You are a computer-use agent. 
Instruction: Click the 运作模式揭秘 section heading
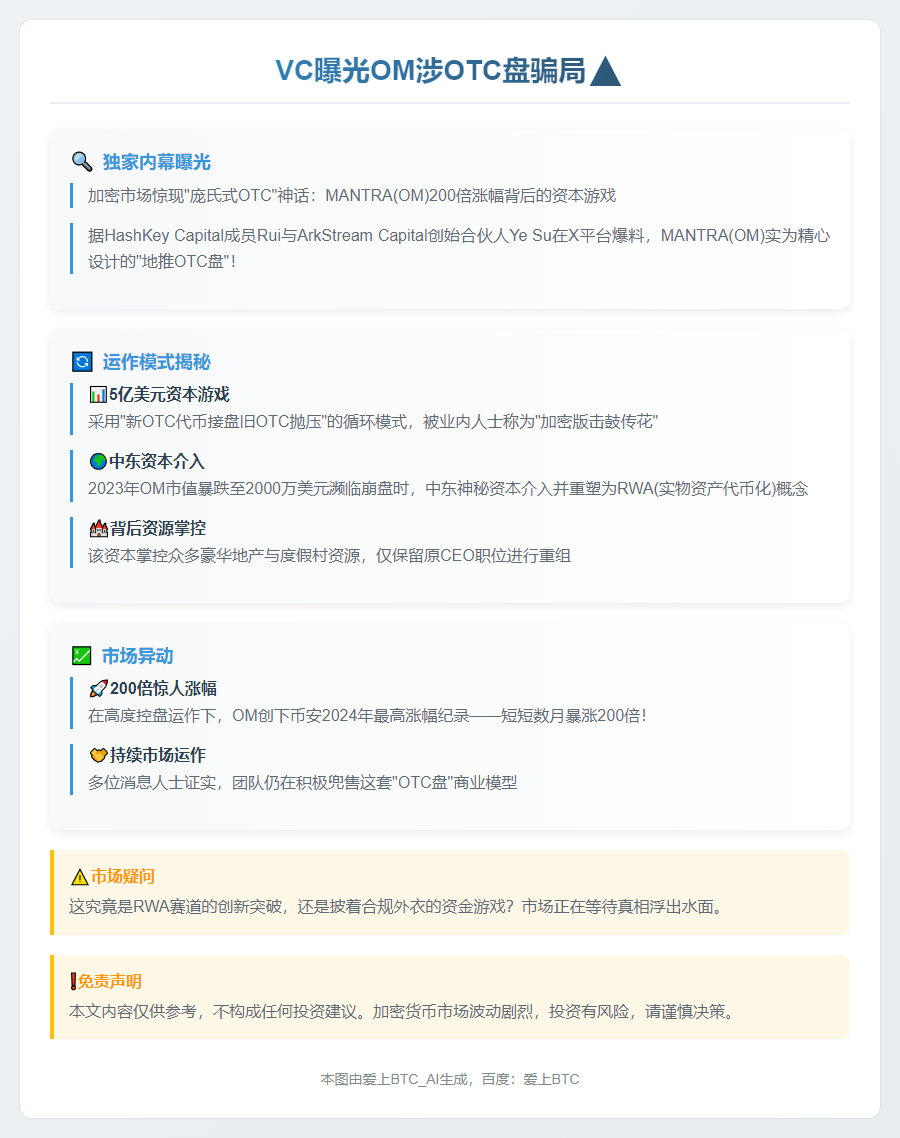157,361
